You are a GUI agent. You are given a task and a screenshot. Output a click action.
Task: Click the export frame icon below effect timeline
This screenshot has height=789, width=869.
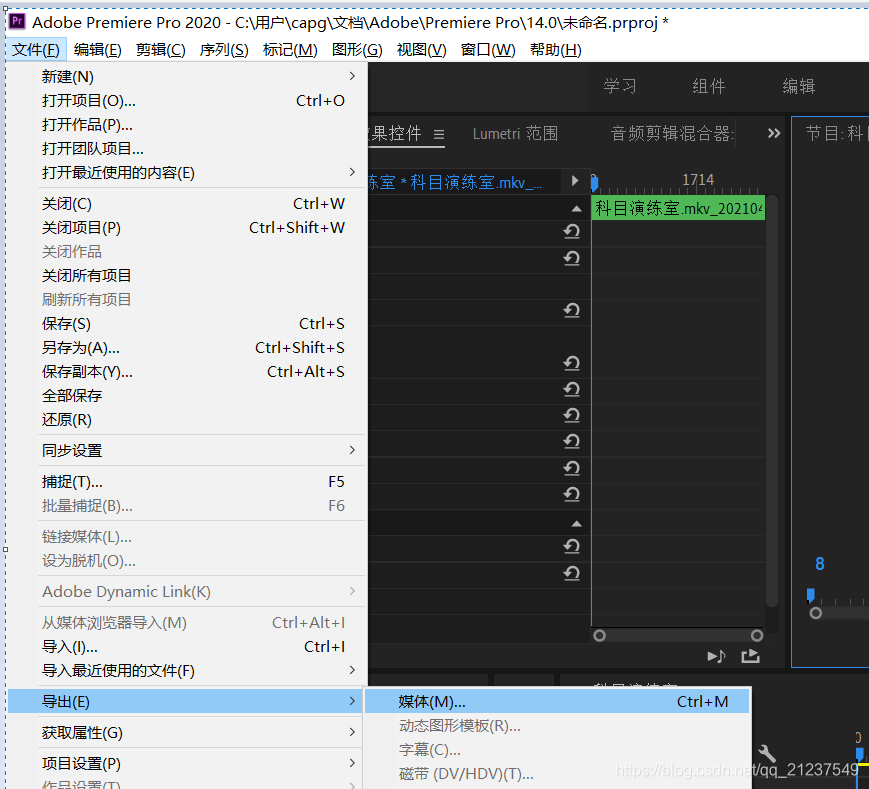pyautogui.click(x=750, y=657)
